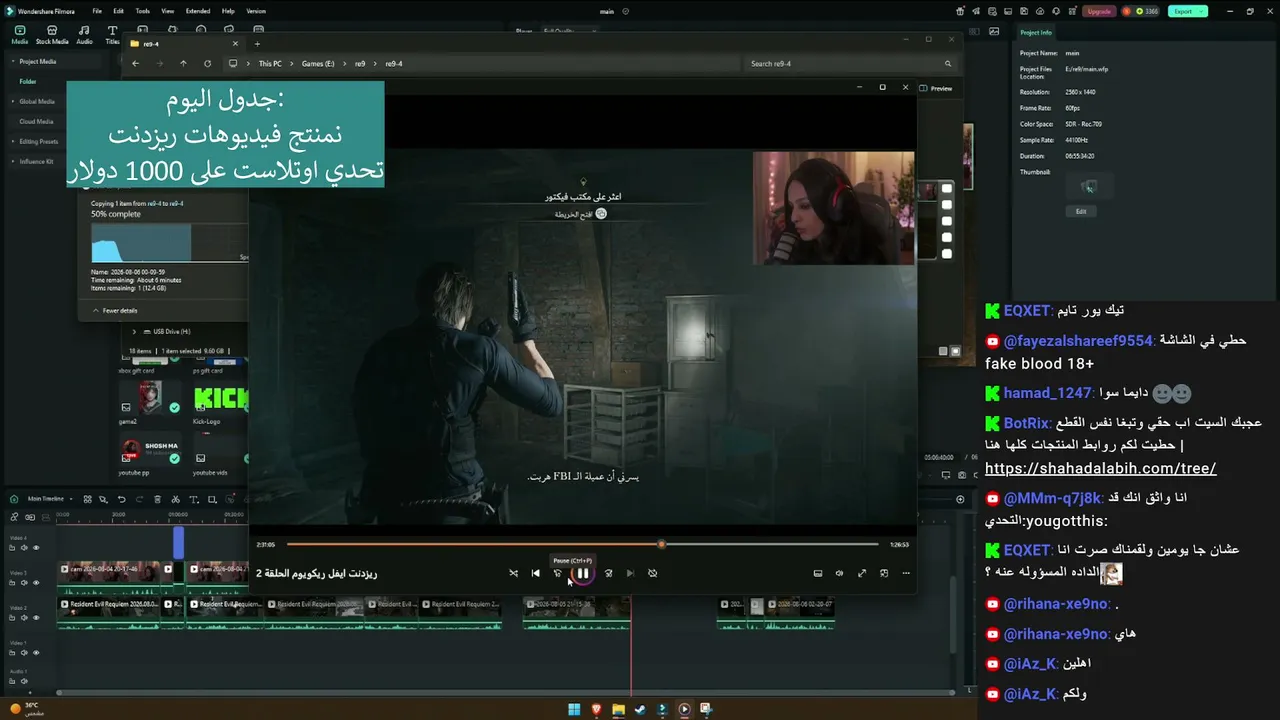Open the Stock Media tab
The height and width of the screenshot is (720, 1280).
point(52,35)
